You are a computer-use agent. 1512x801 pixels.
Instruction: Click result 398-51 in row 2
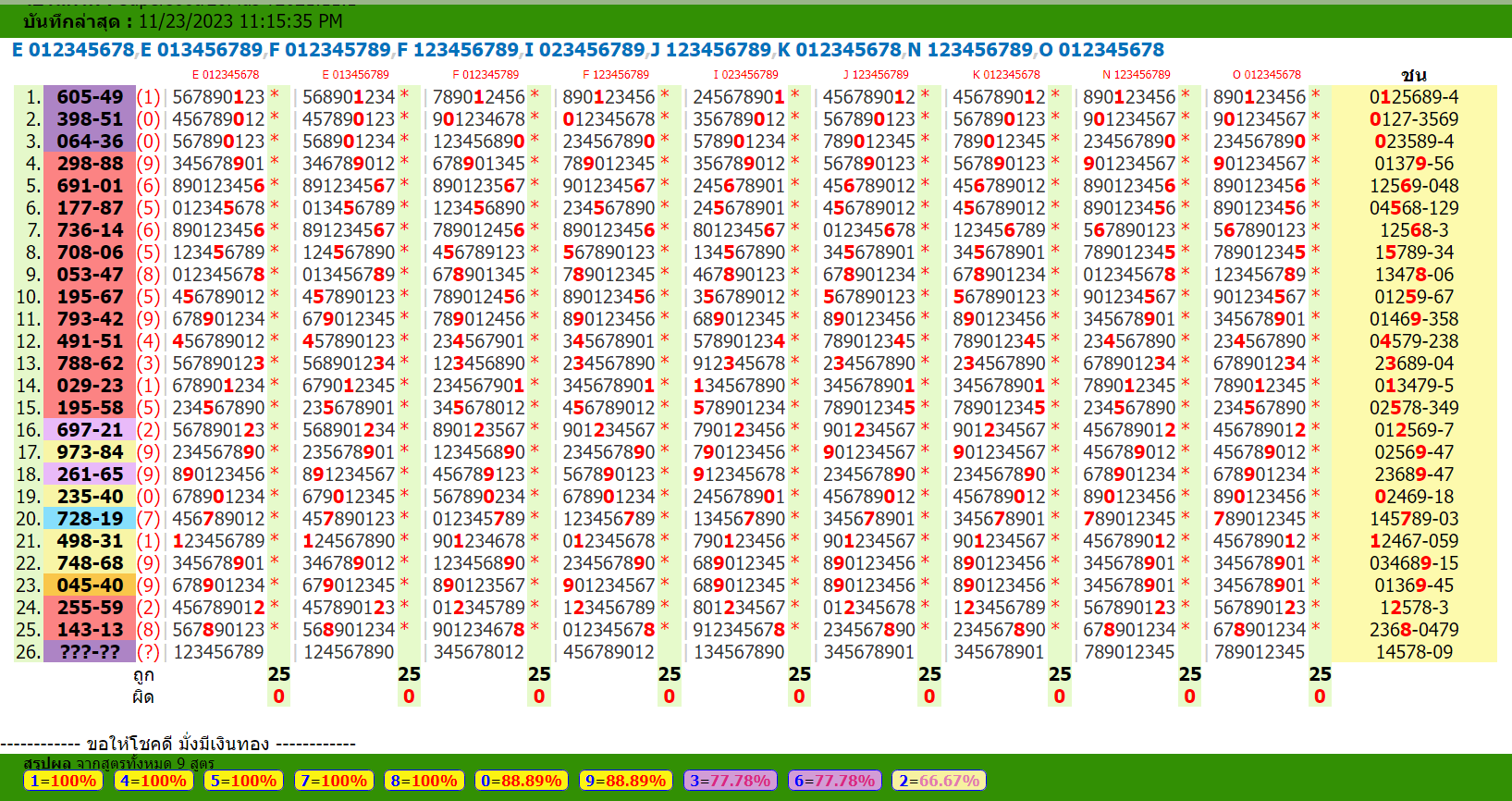click(x=90, y=119)
